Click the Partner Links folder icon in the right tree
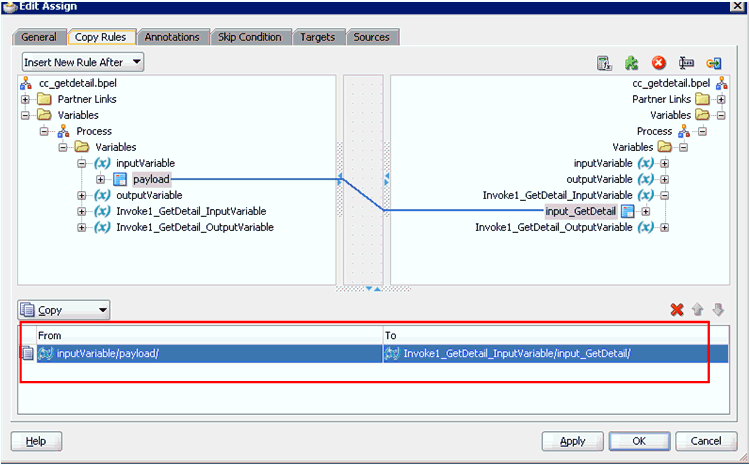Viewport: 749px width, 465px height. click(x=702, y=99)
